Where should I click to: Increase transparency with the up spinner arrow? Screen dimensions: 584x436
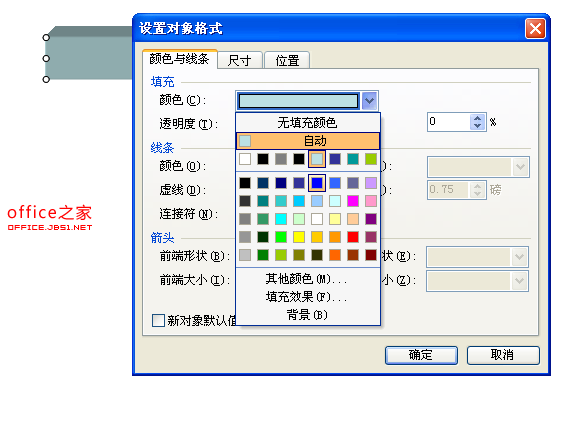(478, 118)
